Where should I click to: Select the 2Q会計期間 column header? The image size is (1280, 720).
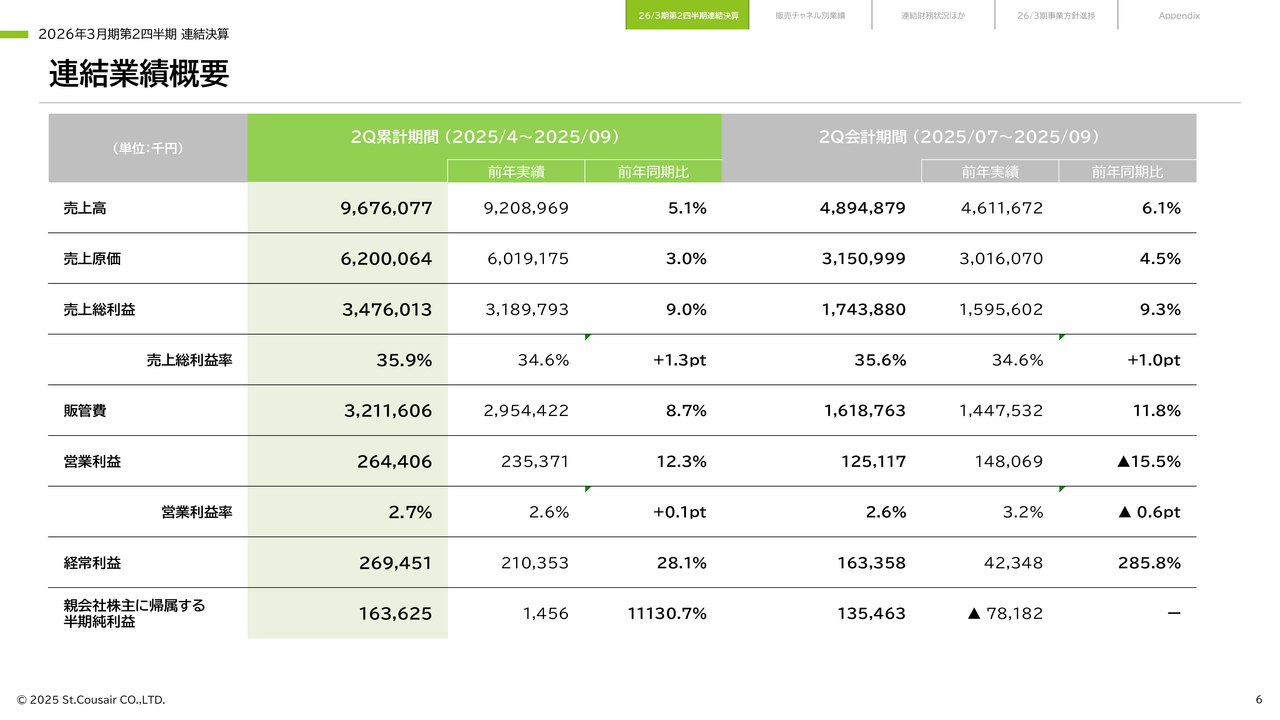click(x=958, y=137)
